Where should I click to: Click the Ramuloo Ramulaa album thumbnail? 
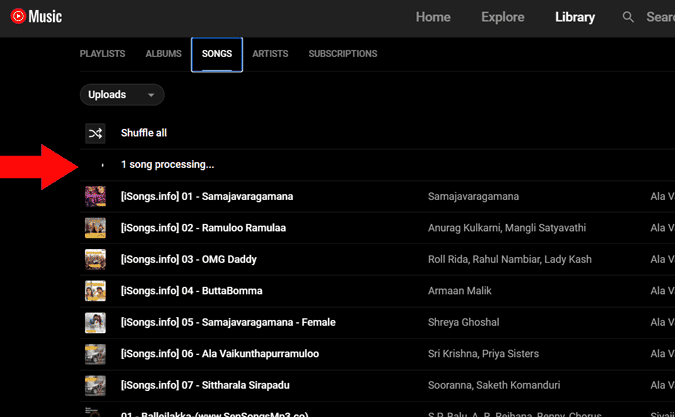(95, 228)
